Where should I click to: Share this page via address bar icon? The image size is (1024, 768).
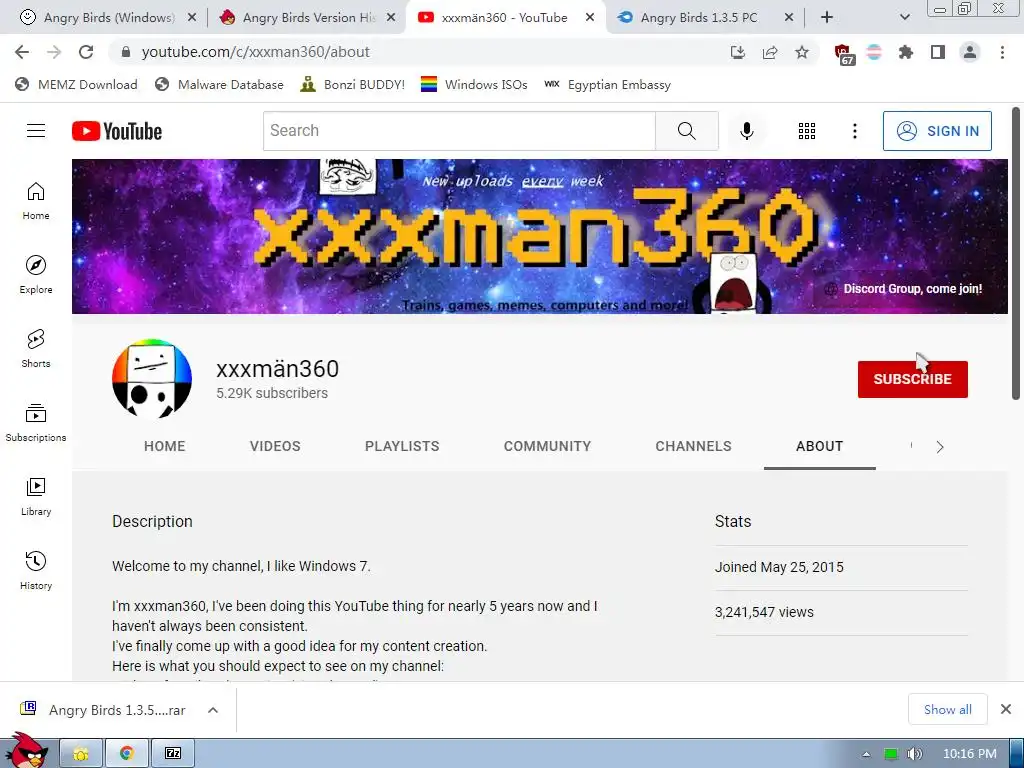pyautogui.click(x=770, y=52)
